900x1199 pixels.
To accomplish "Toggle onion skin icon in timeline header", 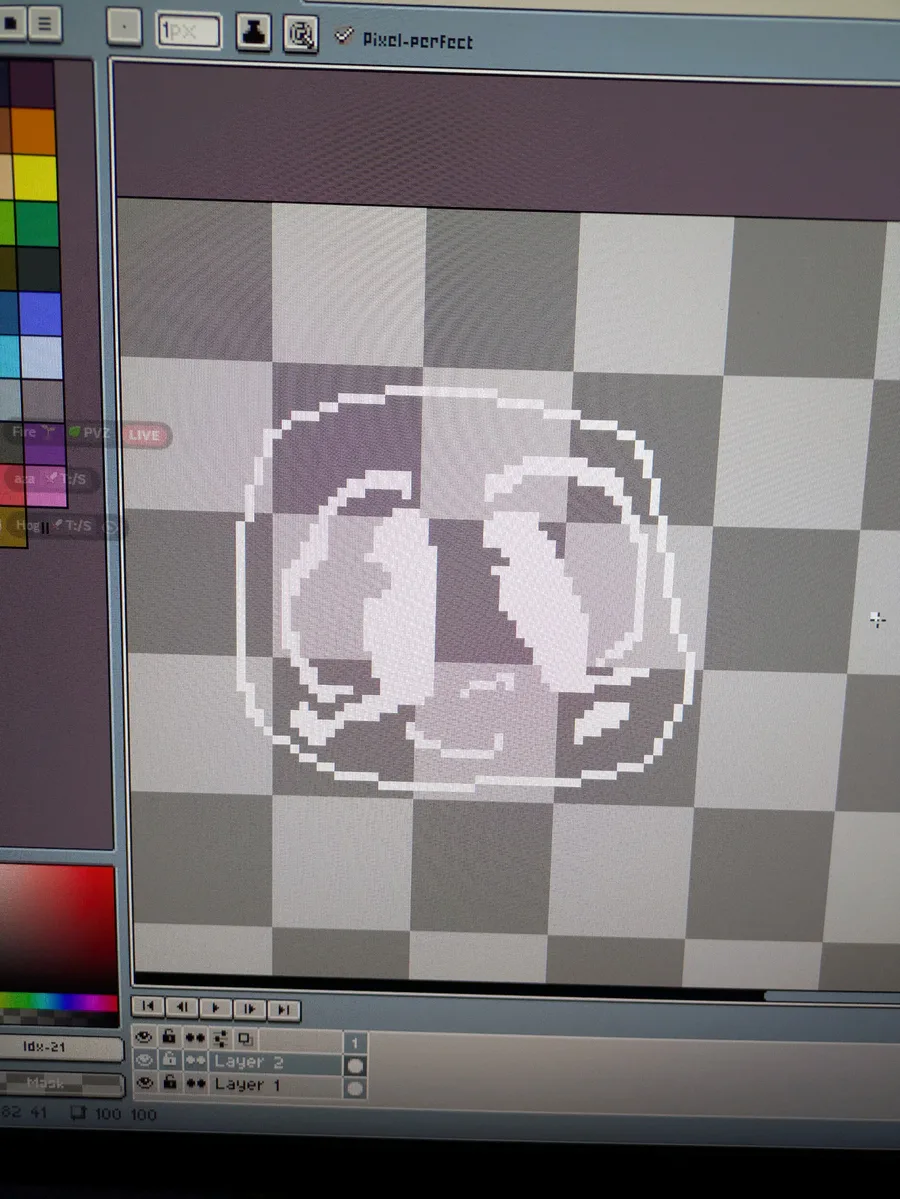I will pos(245,1039).
